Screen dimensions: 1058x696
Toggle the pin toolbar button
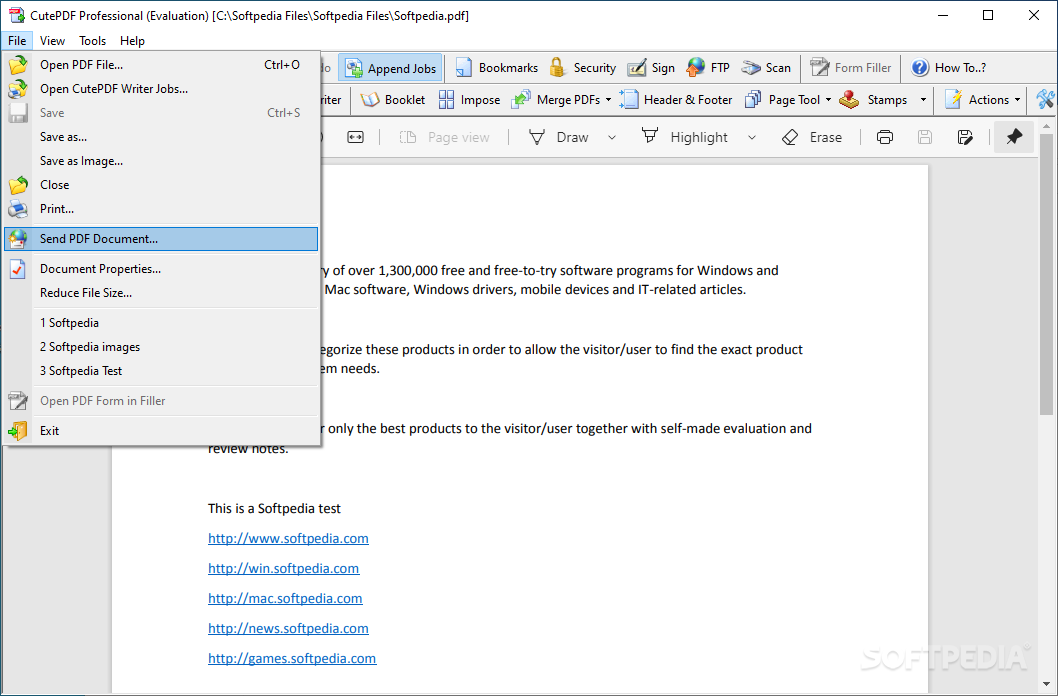click(1014, 137)
